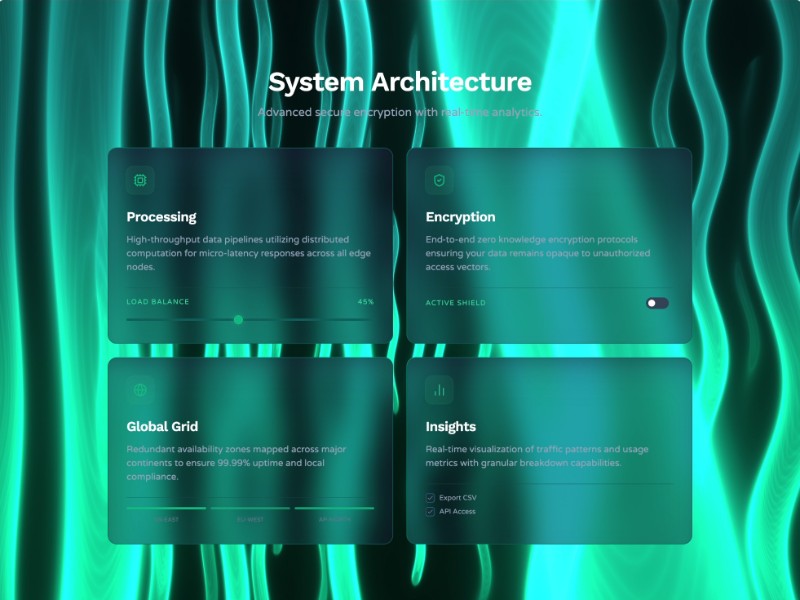
Task: Click the 45% load balance value
Action: click(365, 301)
